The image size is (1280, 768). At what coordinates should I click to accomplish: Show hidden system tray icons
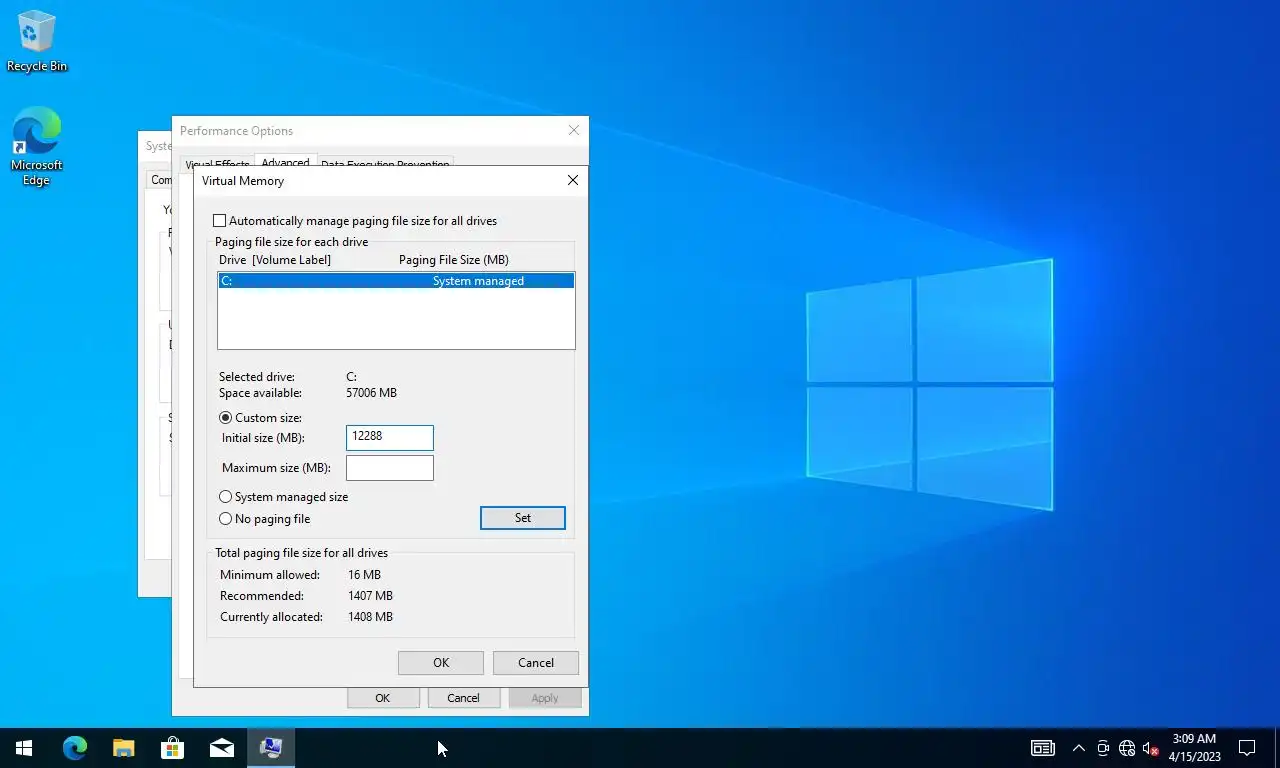tap(1079, 748)
